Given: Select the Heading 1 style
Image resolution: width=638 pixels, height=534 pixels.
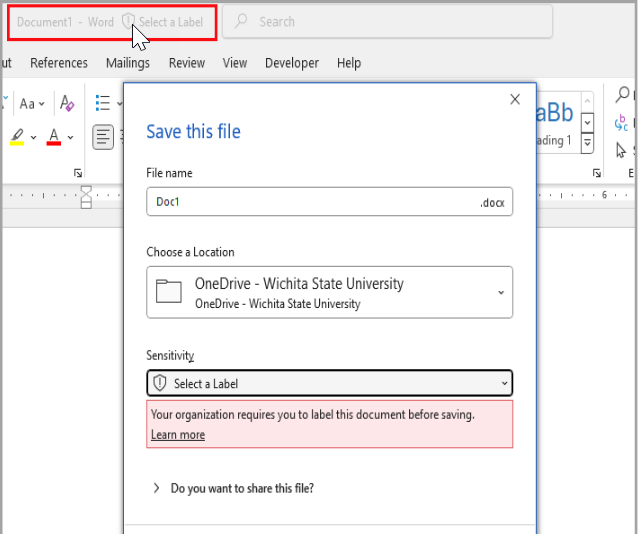Looking at the screenshot, I should pyautogui.click(x=558, y=123).
